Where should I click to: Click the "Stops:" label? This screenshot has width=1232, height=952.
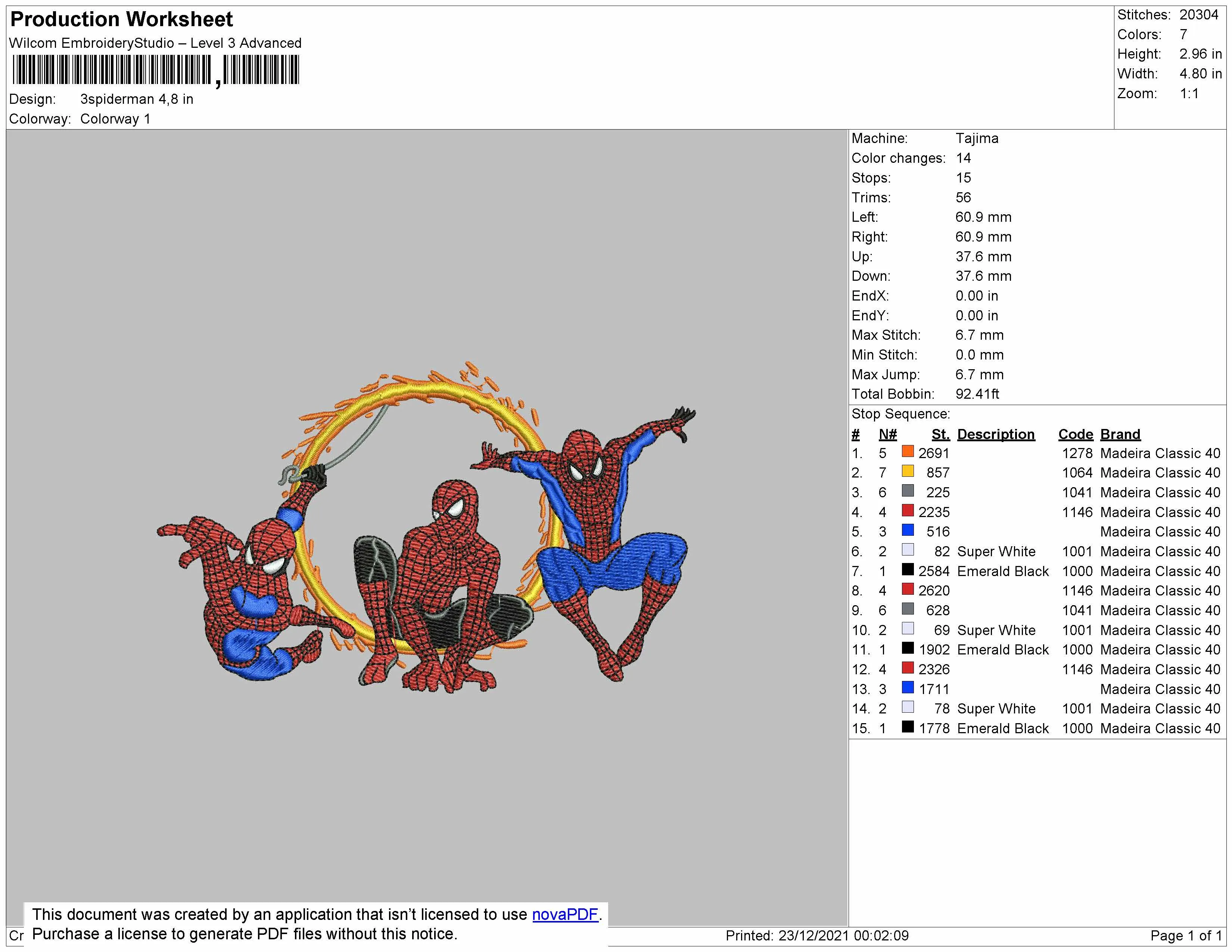(x=871, y=178)
